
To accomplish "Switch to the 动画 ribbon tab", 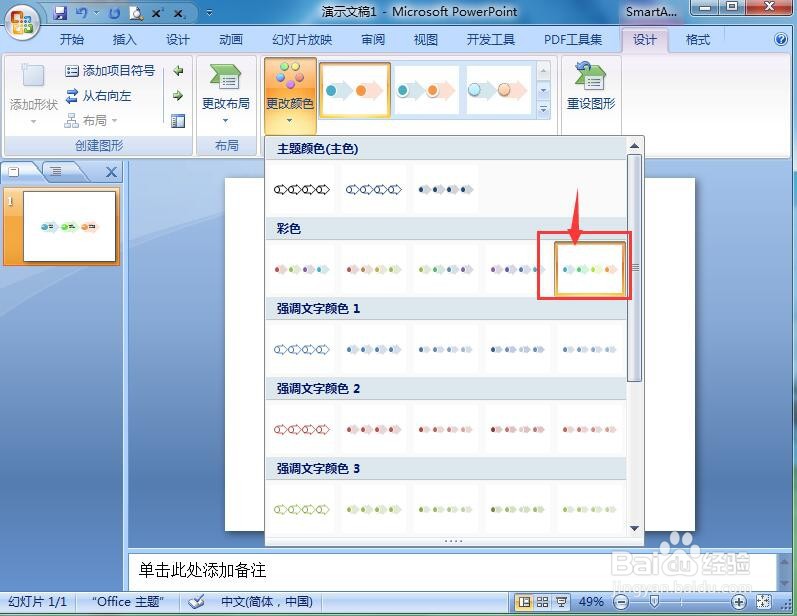I will (x=231, y=39).
